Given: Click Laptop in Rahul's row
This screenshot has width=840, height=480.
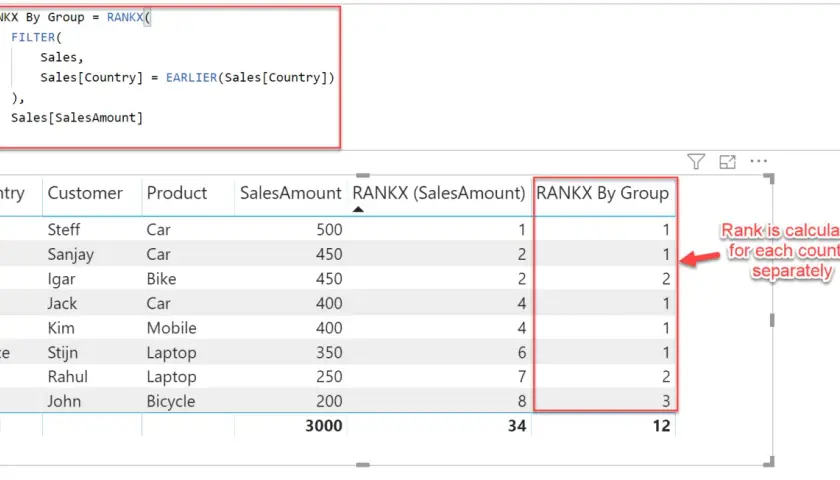Looking at the screenshot, I should pos(171,377).
